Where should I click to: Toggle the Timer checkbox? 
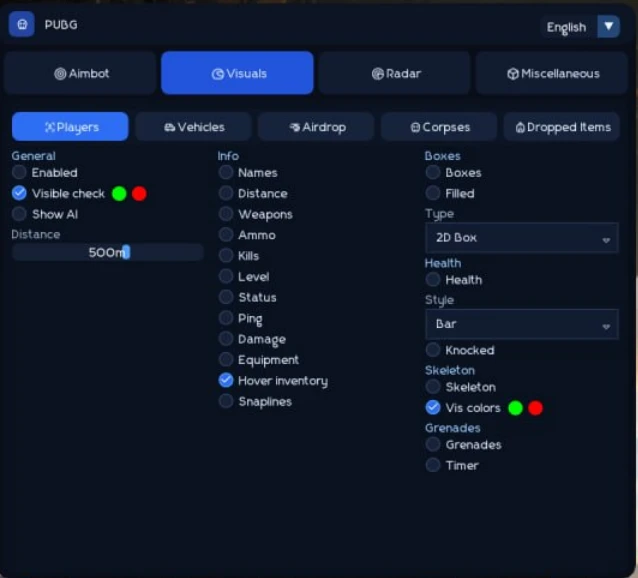pyautogui.click(x=433, y=465)
